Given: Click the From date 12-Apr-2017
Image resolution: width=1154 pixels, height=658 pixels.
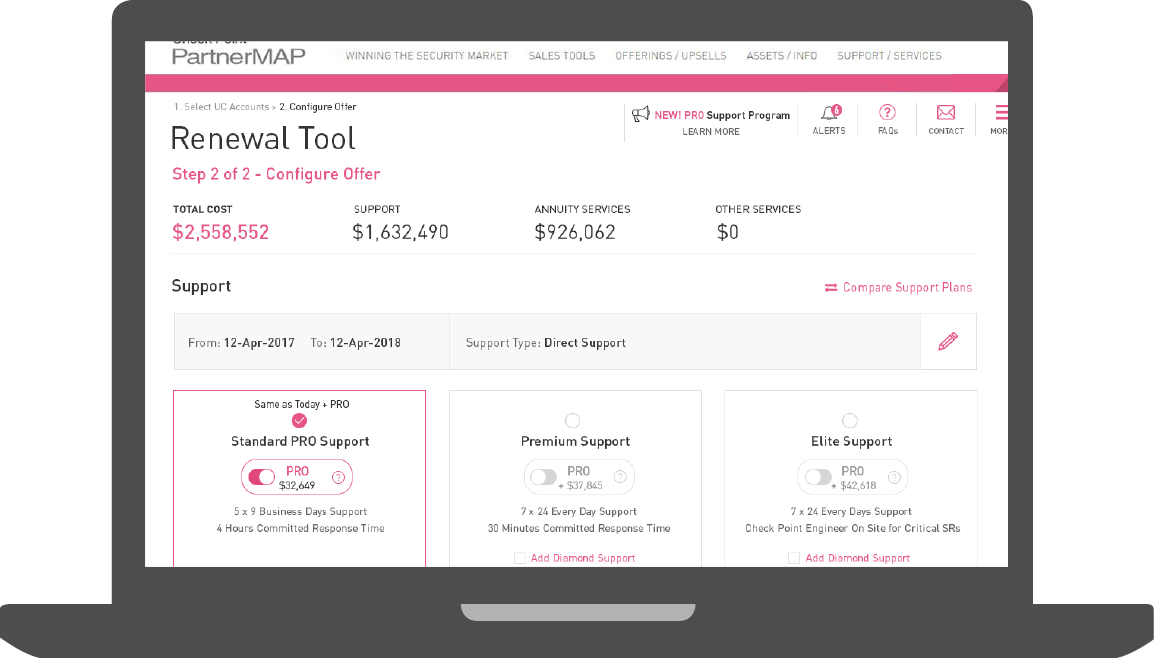Looking at the screenshot, I should [x=259, y=343].
